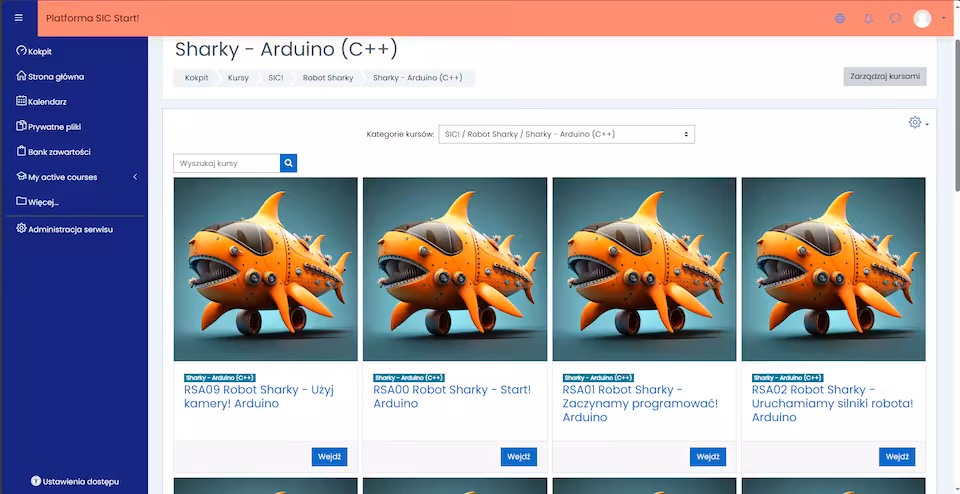The width and height of the screenshot is (960, 494).
Task: Open the notifications bell
Action: pyautogui.click(x=868, y=18)
